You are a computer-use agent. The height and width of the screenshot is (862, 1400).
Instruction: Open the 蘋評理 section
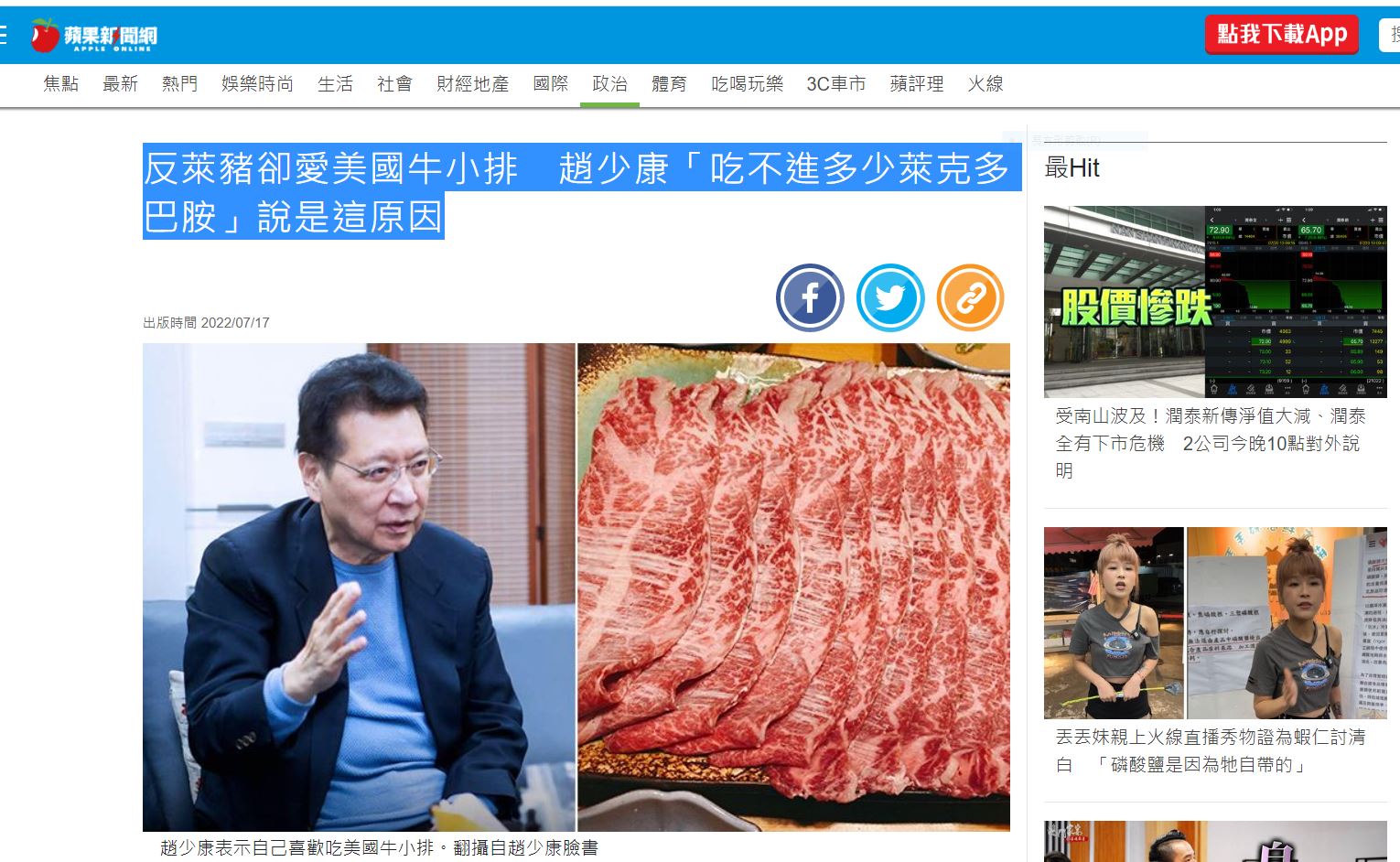click(x=917, y=84)
